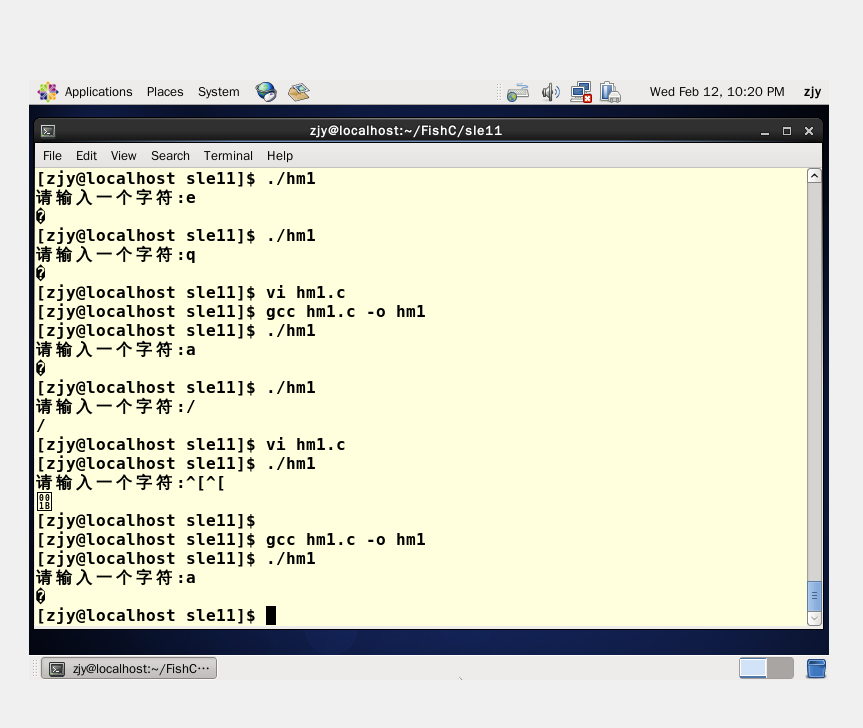863x728 pixels.
Task: Click the scrollbar down arrow
Action: click(814, 618)
